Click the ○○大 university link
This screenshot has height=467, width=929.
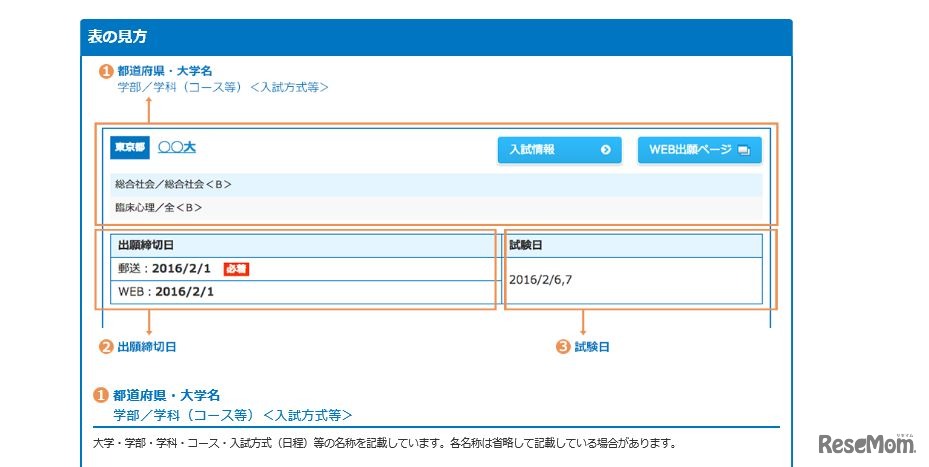(177, 147)
